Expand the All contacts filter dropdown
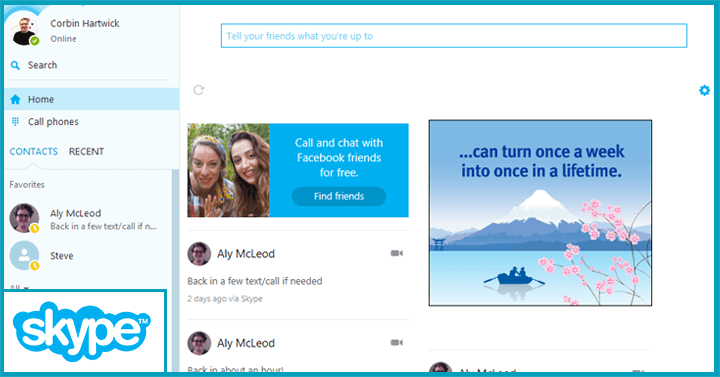720x377 pixels. [x=19, y=287]
